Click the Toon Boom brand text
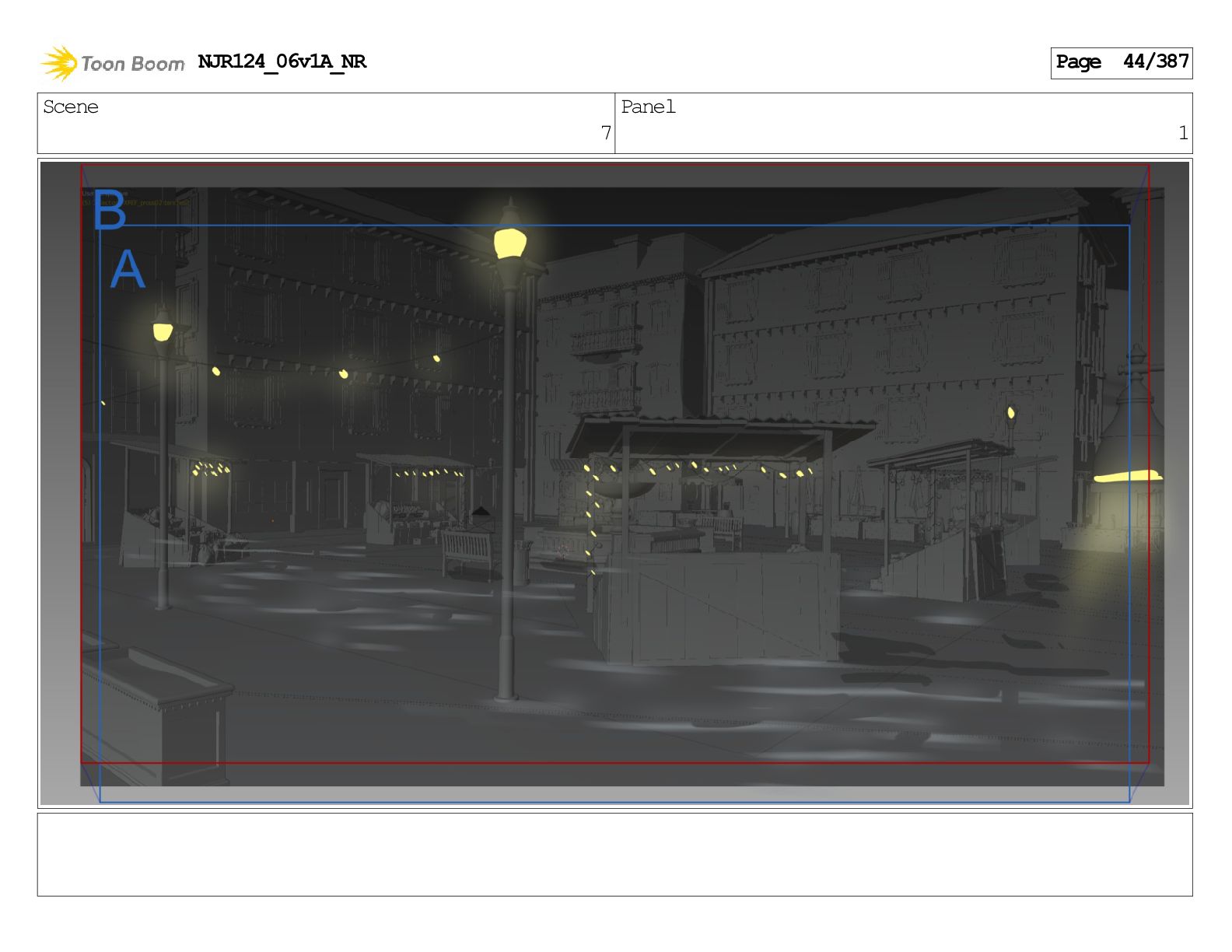This screenshot has height=952, width=1232. coord(133,64)
